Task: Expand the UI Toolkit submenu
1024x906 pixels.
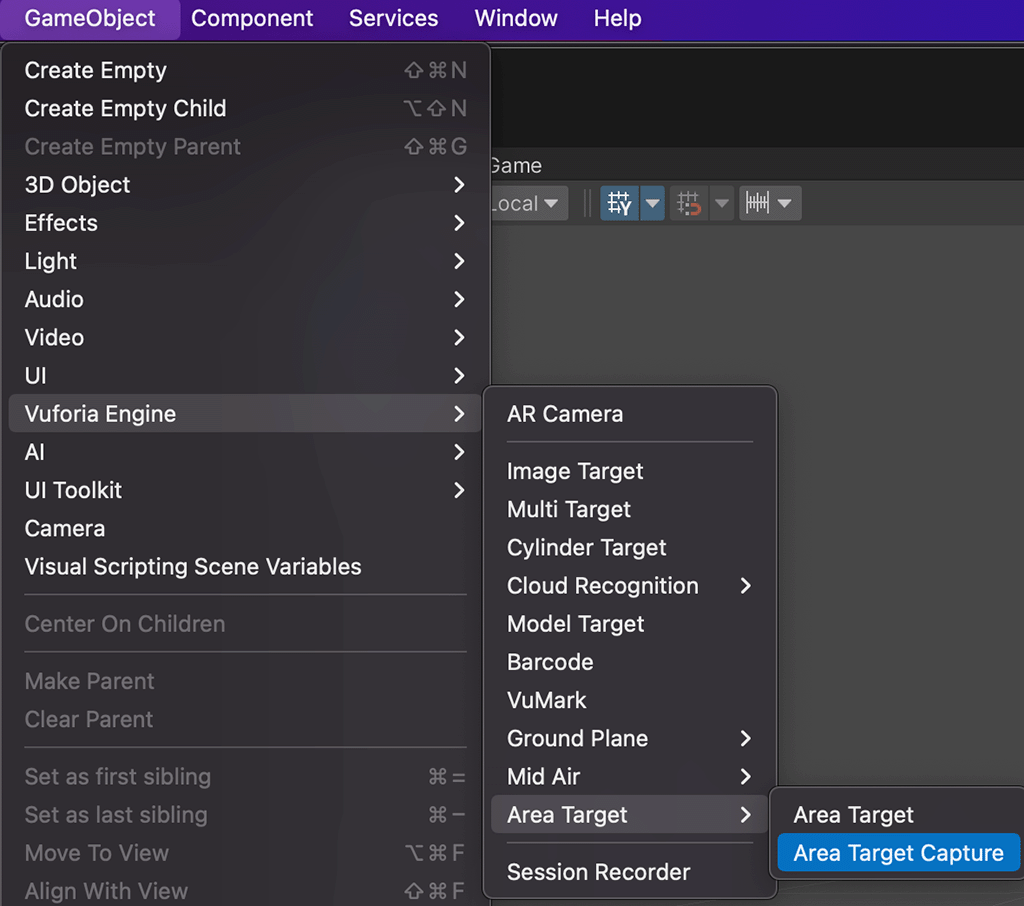Action: pos(245,490)
